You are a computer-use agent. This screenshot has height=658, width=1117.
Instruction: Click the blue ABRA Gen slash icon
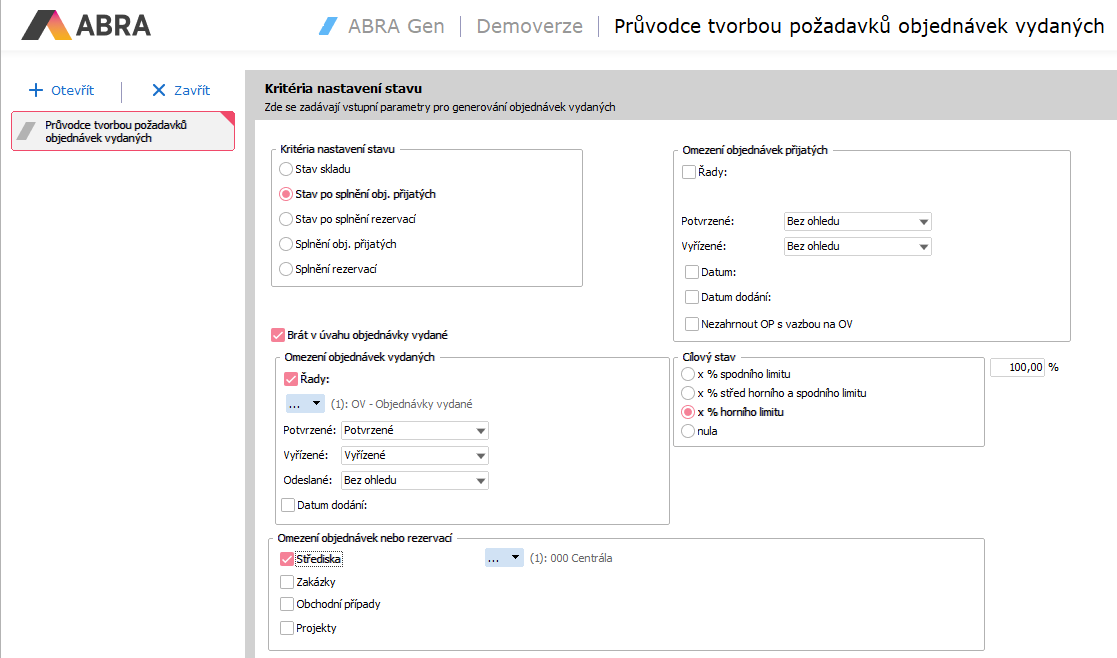[x=329, y=26]
